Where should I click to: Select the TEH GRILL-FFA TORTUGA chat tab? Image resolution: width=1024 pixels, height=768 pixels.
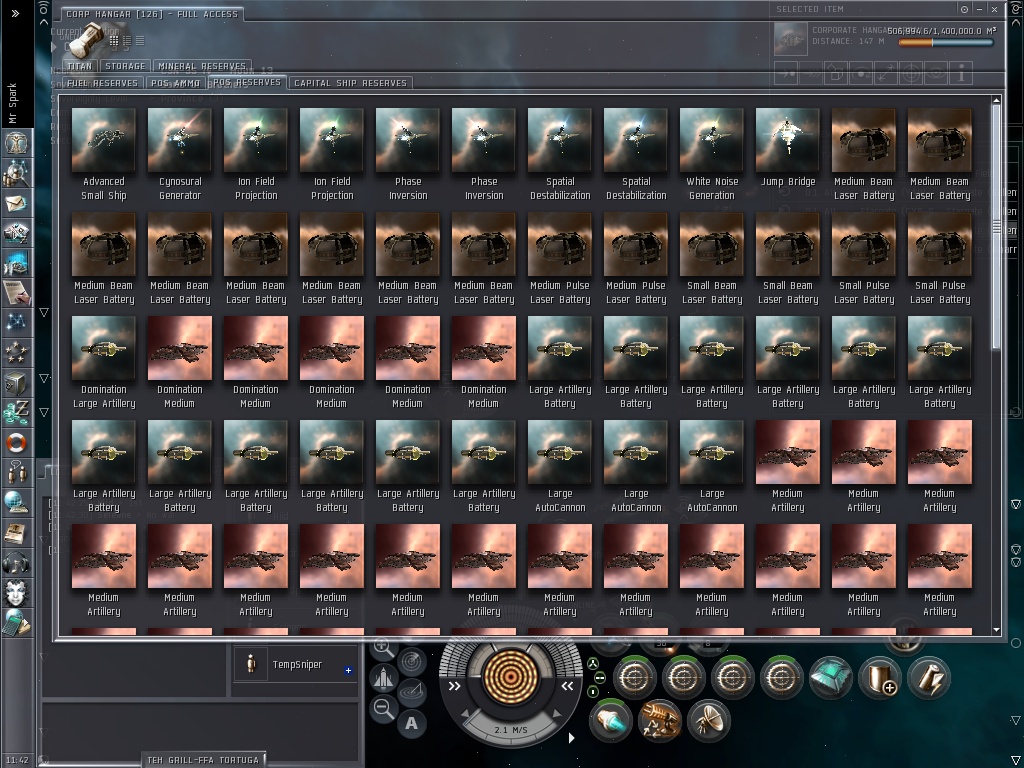point(203,760)
